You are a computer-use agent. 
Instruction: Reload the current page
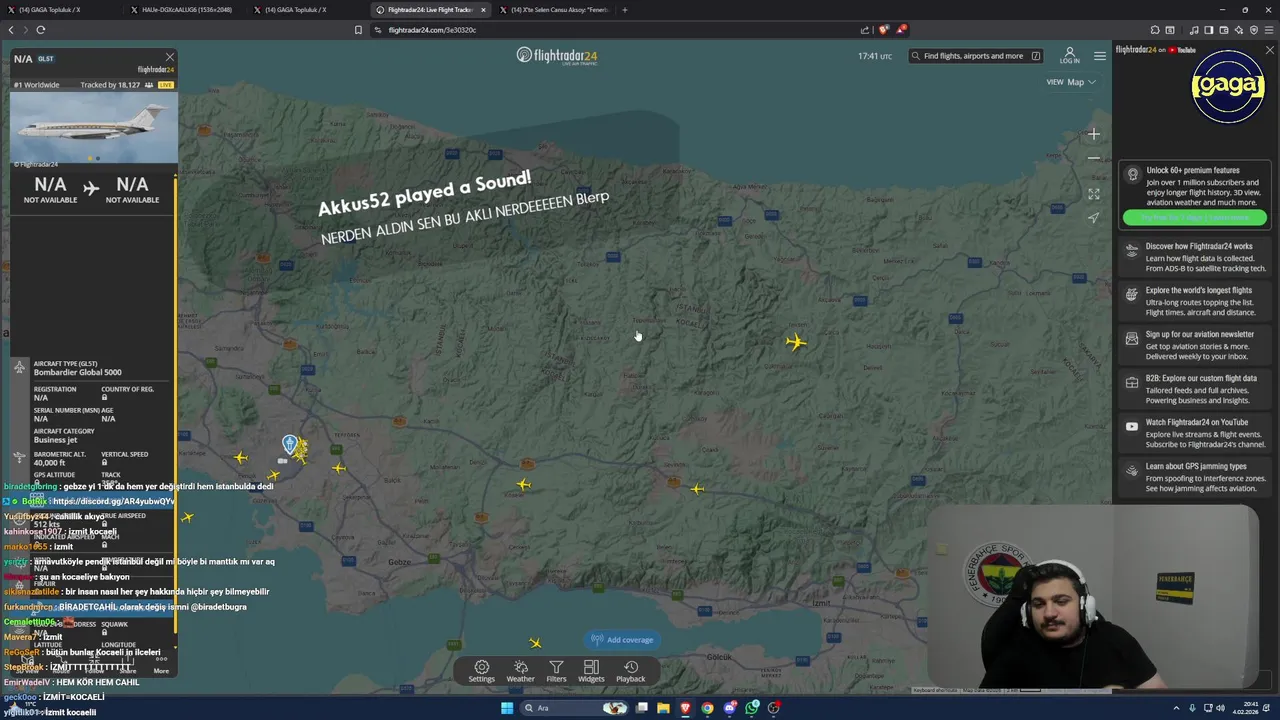(41, 30)
